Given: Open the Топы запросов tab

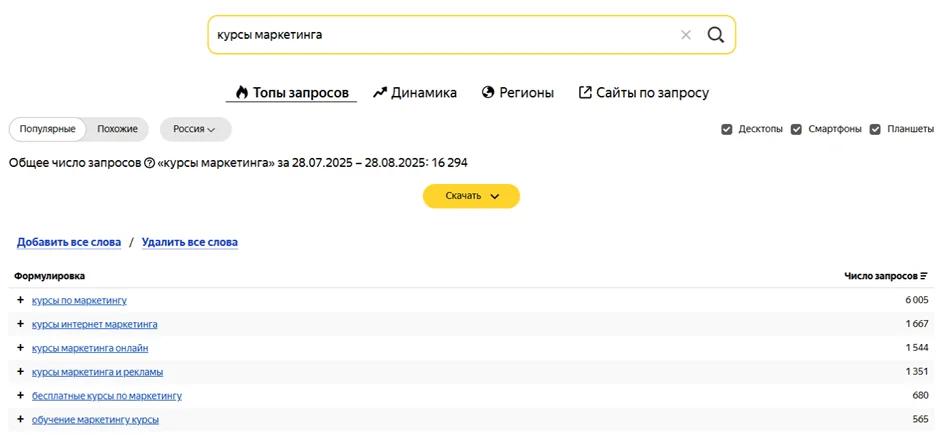Looking at the screenshot, I should coord(292,93).
